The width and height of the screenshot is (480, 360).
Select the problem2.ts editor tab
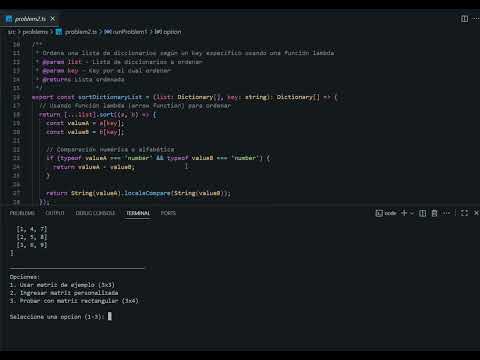click(x=30, y=19)
